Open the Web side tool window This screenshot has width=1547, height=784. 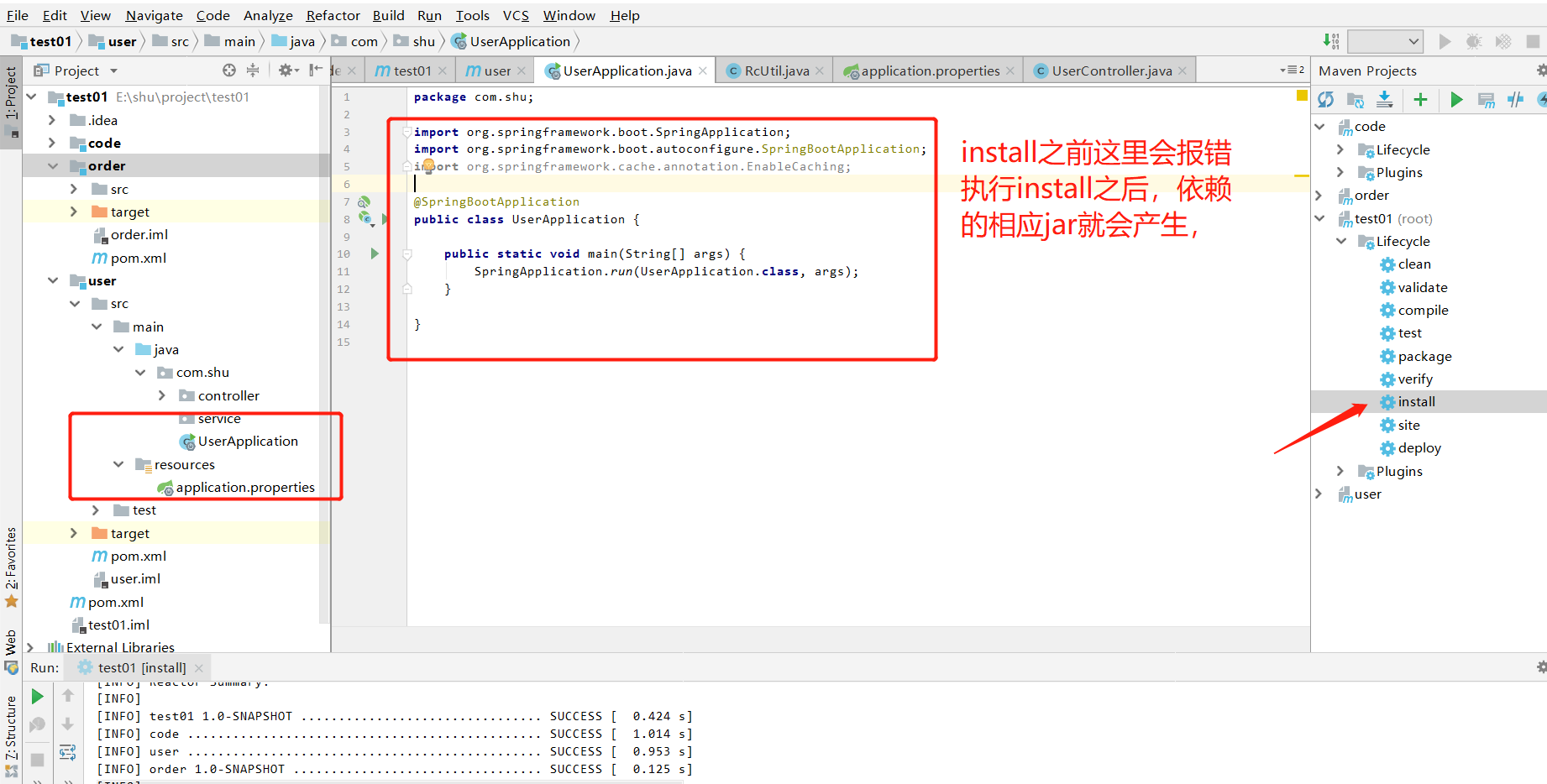pos(11,651)
